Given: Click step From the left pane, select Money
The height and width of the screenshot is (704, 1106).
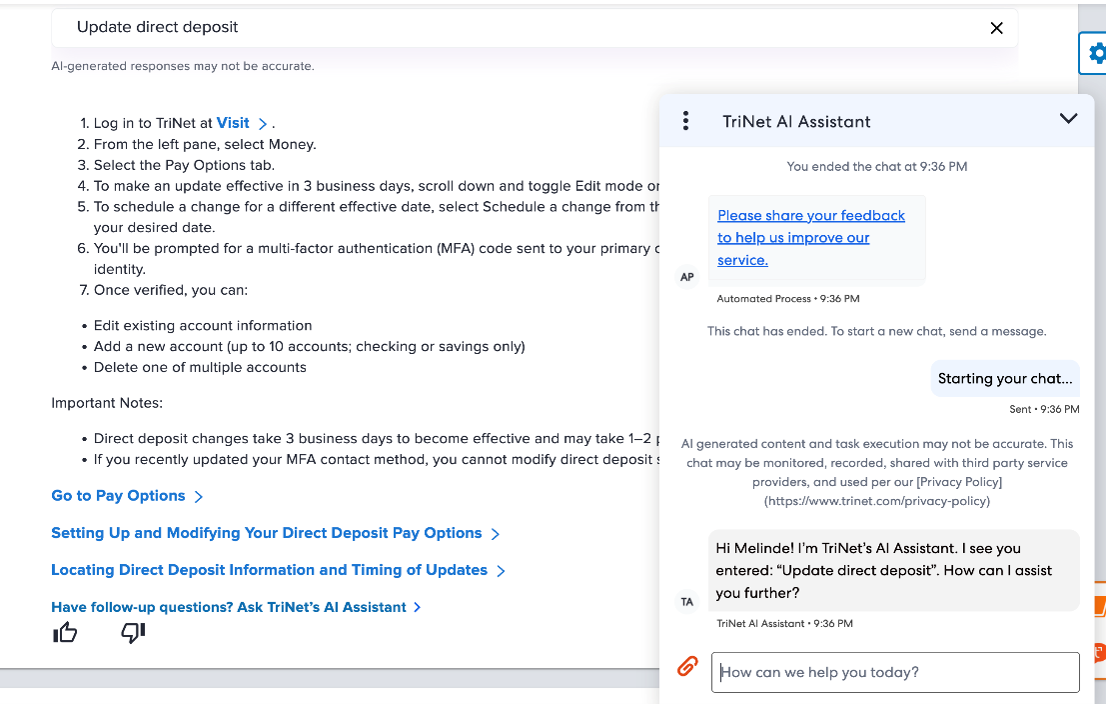Looking at the screenshot, I should tap(205, 144).
